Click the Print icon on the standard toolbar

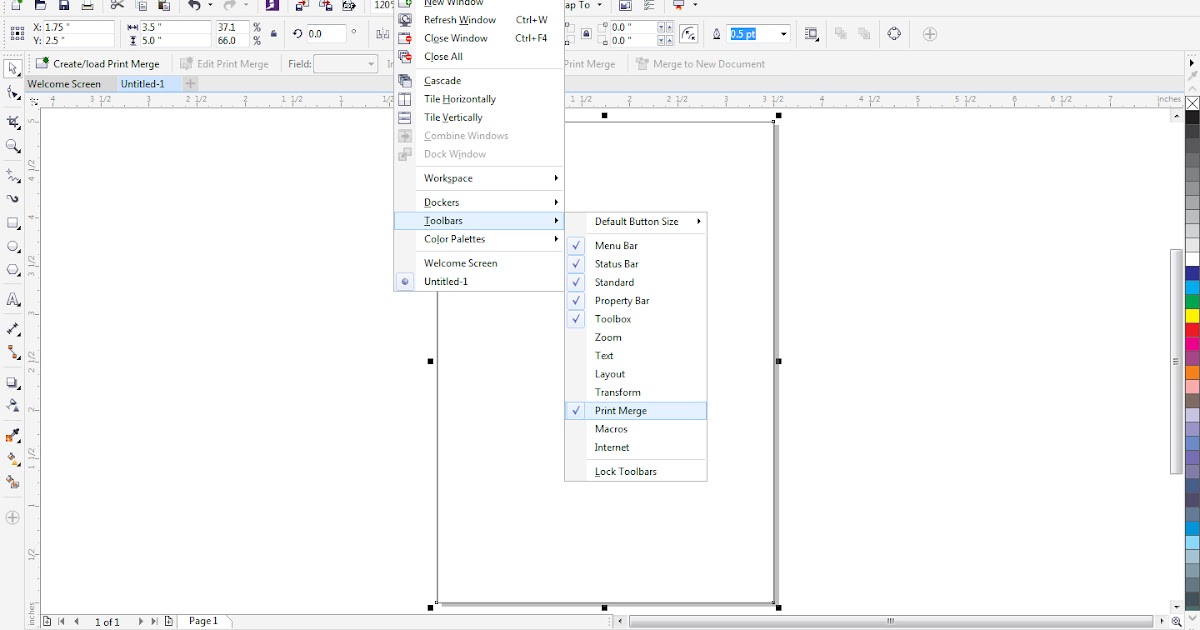[x=86, y=6]
